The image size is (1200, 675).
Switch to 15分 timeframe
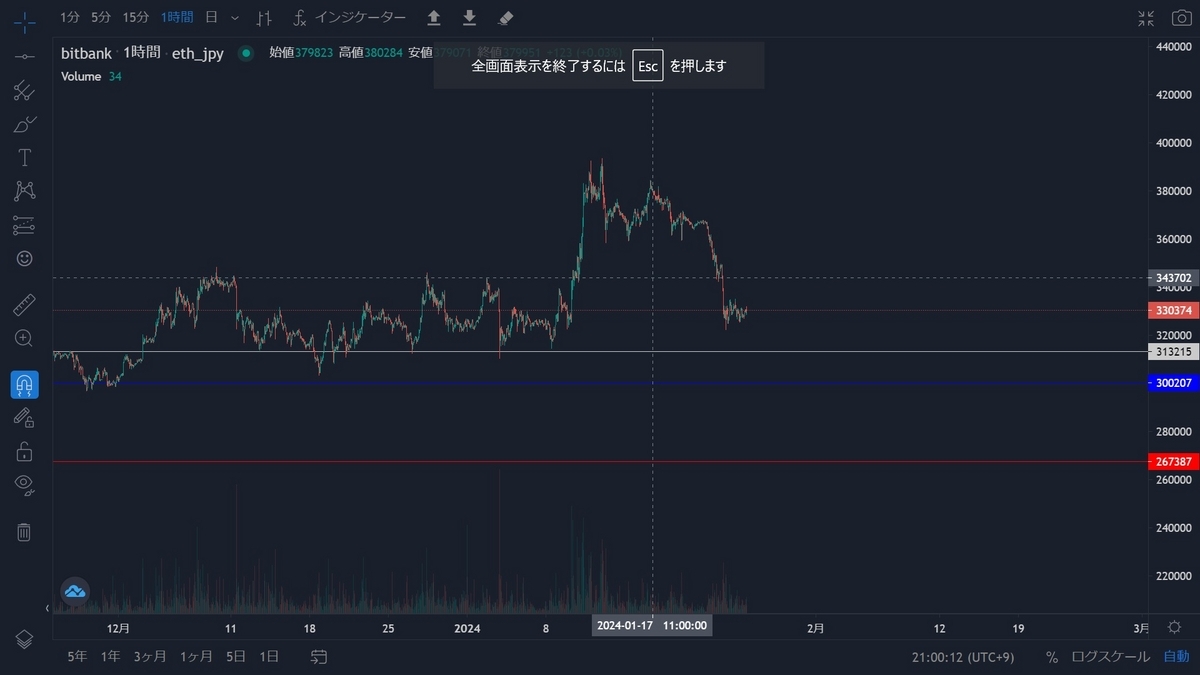coord(136,17)
